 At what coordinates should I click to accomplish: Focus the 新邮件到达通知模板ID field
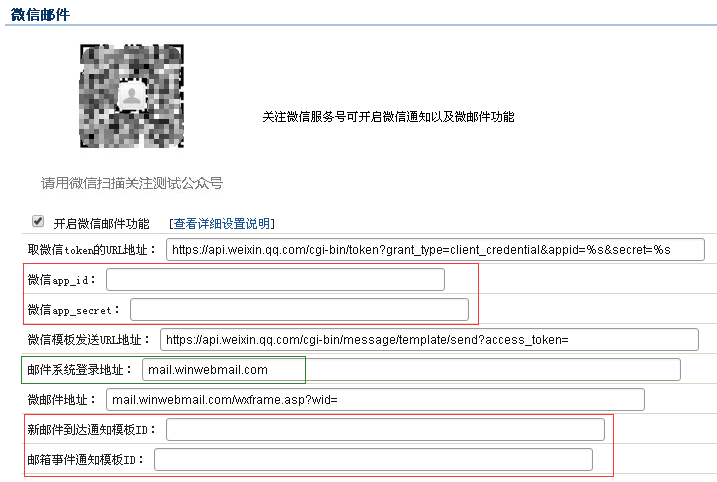click(x=385, y=430)
